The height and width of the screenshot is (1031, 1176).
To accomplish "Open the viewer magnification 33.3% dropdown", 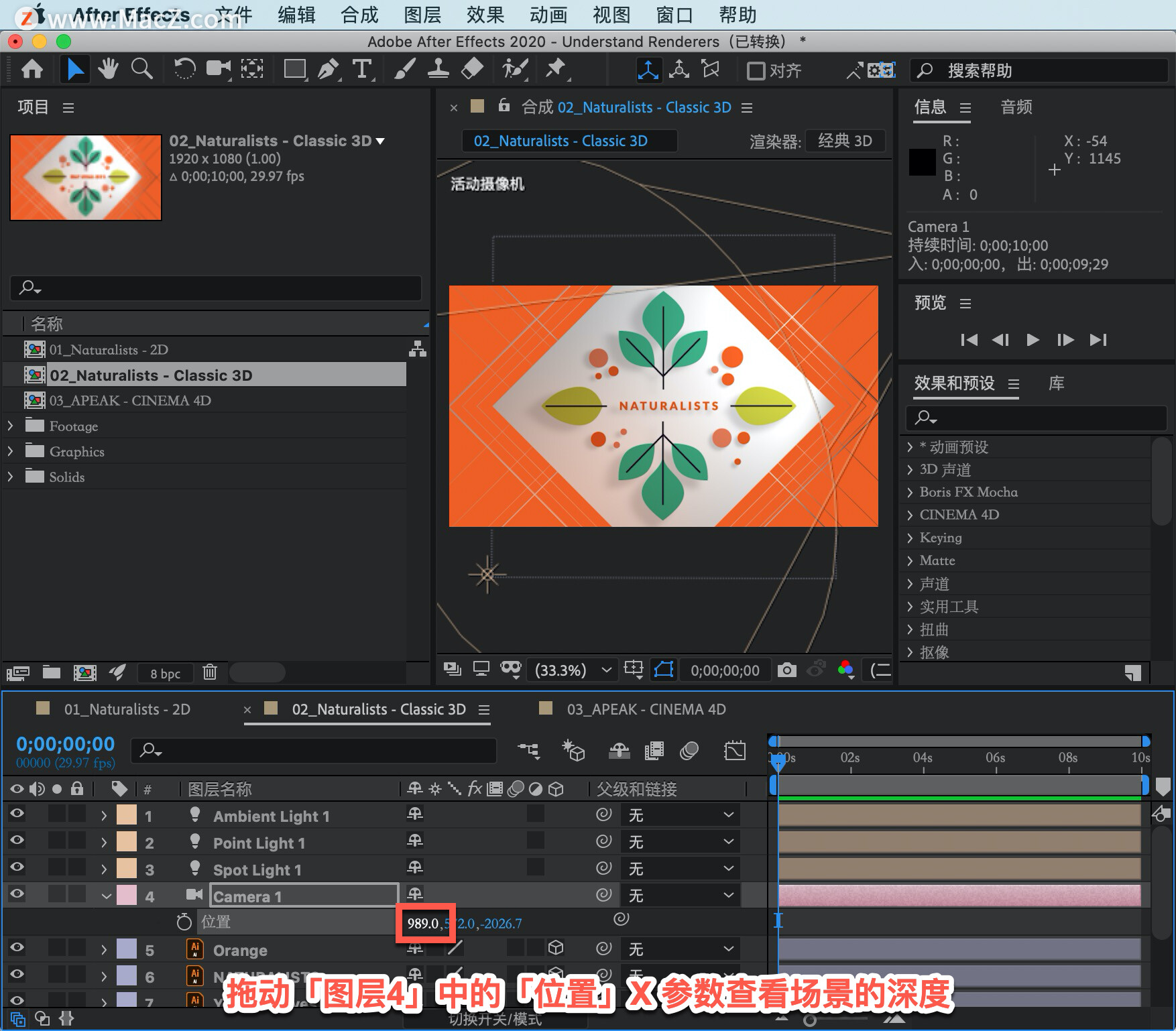I will tap(572, 670).
